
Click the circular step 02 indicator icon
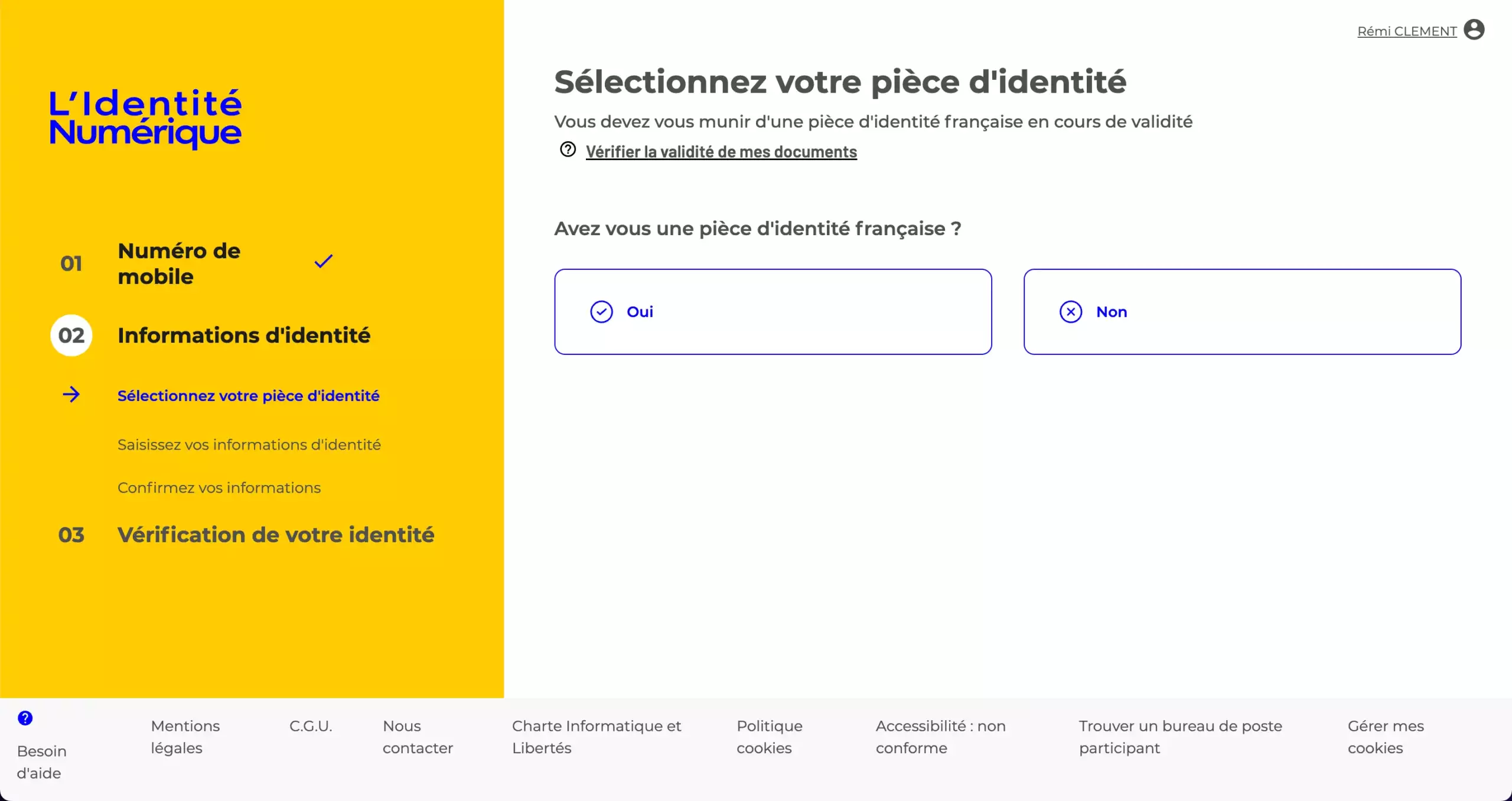[71, 334]
